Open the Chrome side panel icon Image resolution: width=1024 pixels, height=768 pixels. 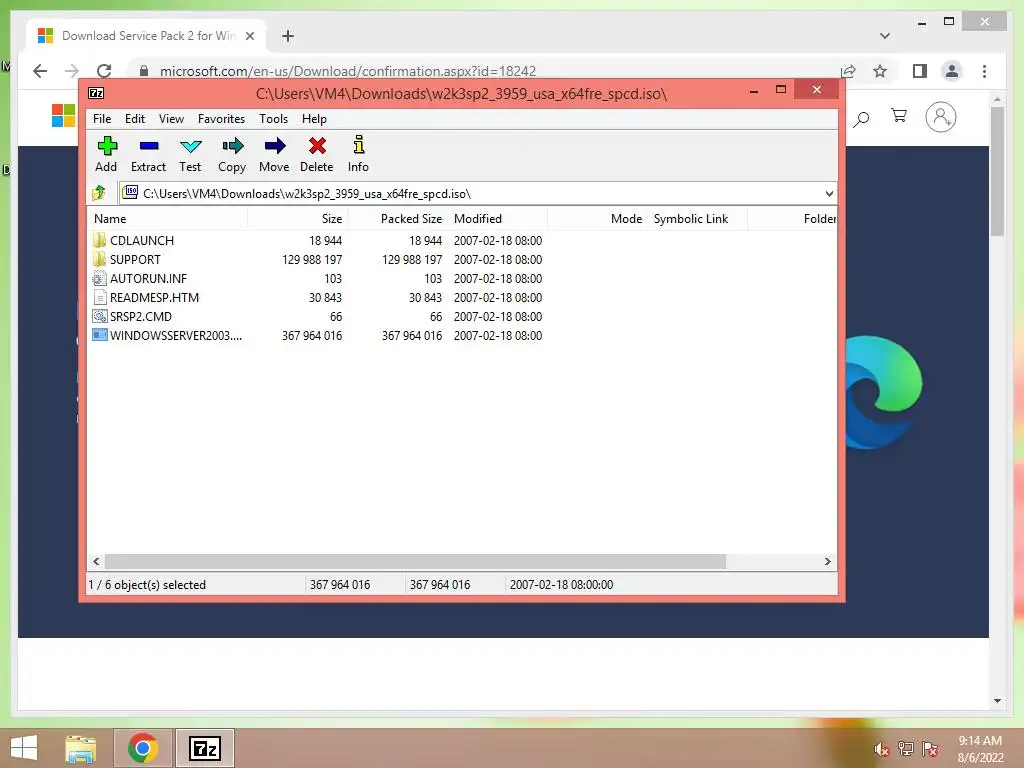[920, 71]
